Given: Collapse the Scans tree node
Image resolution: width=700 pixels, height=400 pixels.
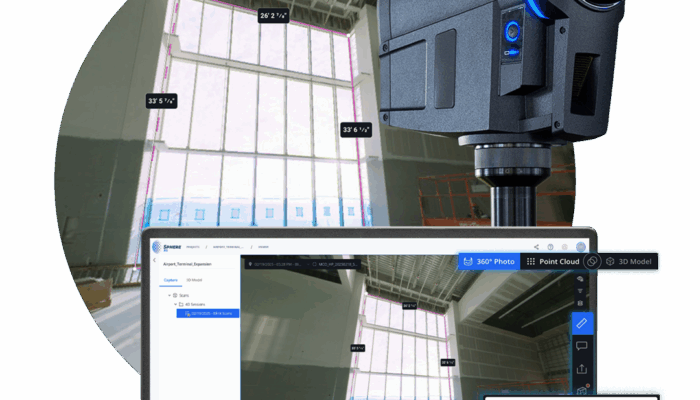Looking at the screenshot, I should (x=169, y=295).
